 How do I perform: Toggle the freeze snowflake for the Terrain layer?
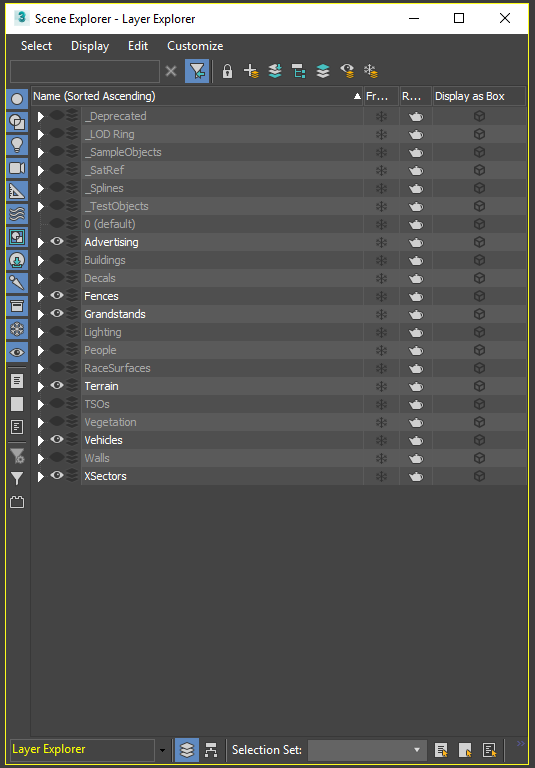click(x=381, y=386)
